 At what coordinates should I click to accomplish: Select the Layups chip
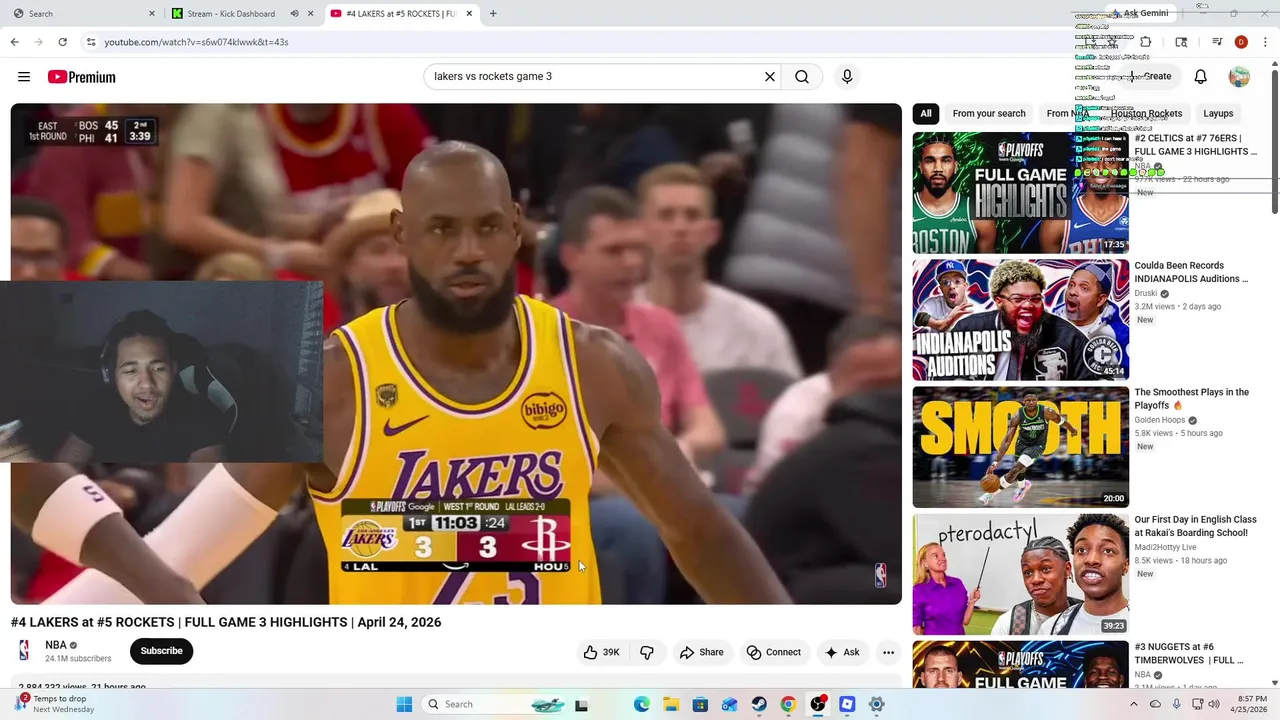click(x=1218, y=114)
